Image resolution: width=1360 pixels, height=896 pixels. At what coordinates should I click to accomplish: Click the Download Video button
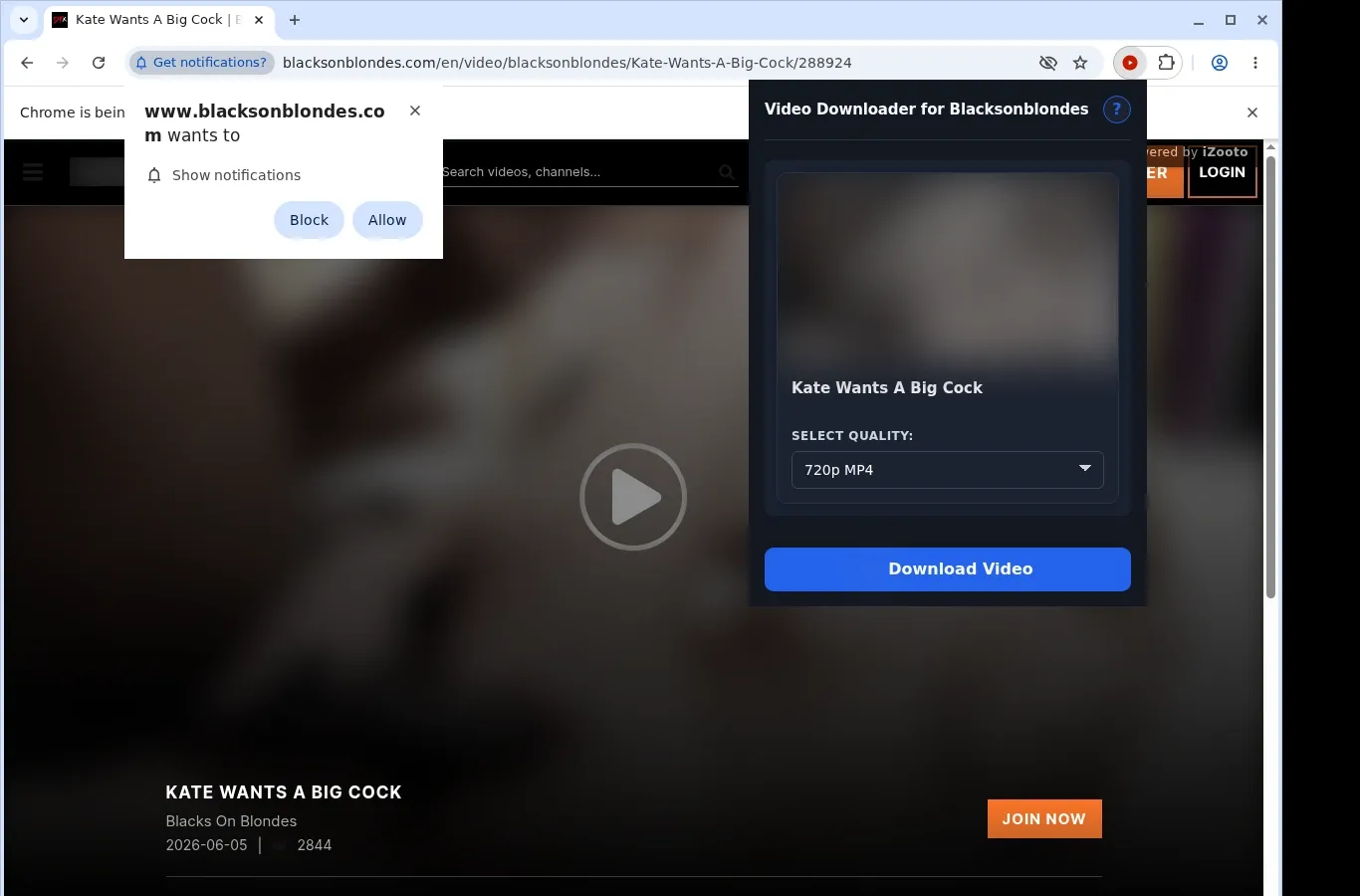point(948,569)
